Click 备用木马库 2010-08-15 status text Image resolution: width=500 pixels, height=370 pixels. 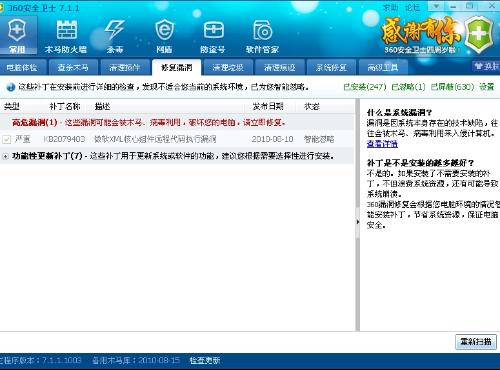[x=136, y=360]
